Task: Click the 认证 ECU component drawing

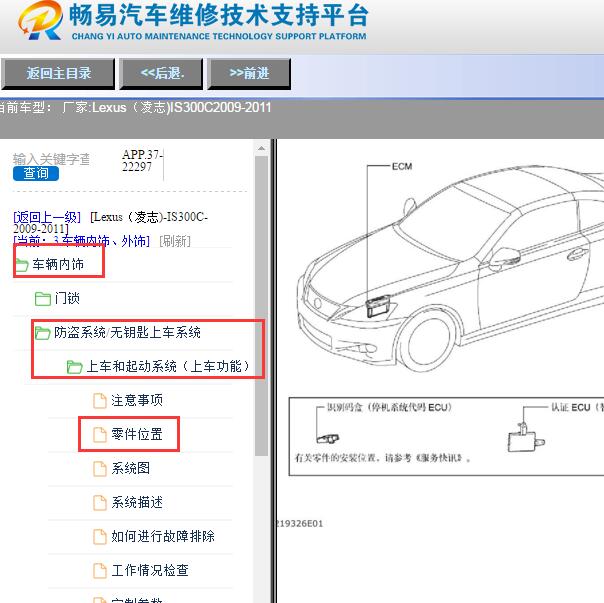Action: (x=526, y=437)
